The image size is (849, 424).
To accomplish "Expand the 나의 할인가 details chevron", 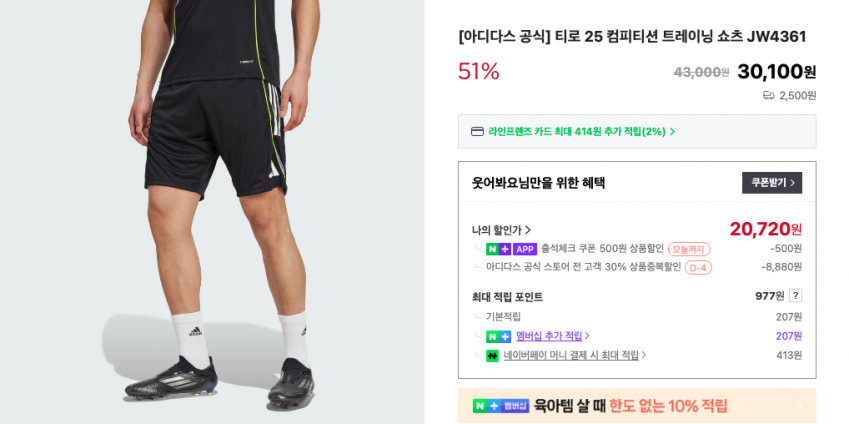I will (528, 230).
